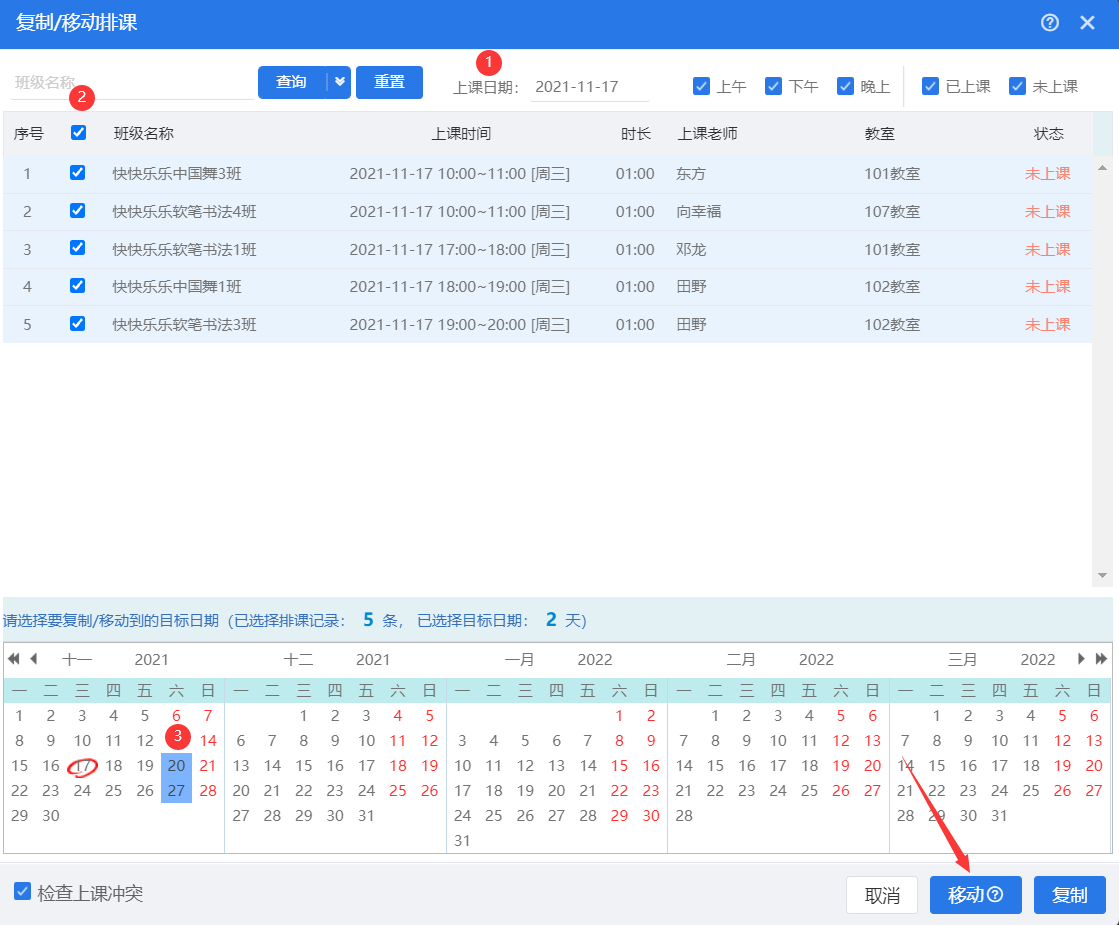The width and height of the screenshot is (1119, 925).
Task: Click the 未上课 status in row 5
Action: [1048, 324]
